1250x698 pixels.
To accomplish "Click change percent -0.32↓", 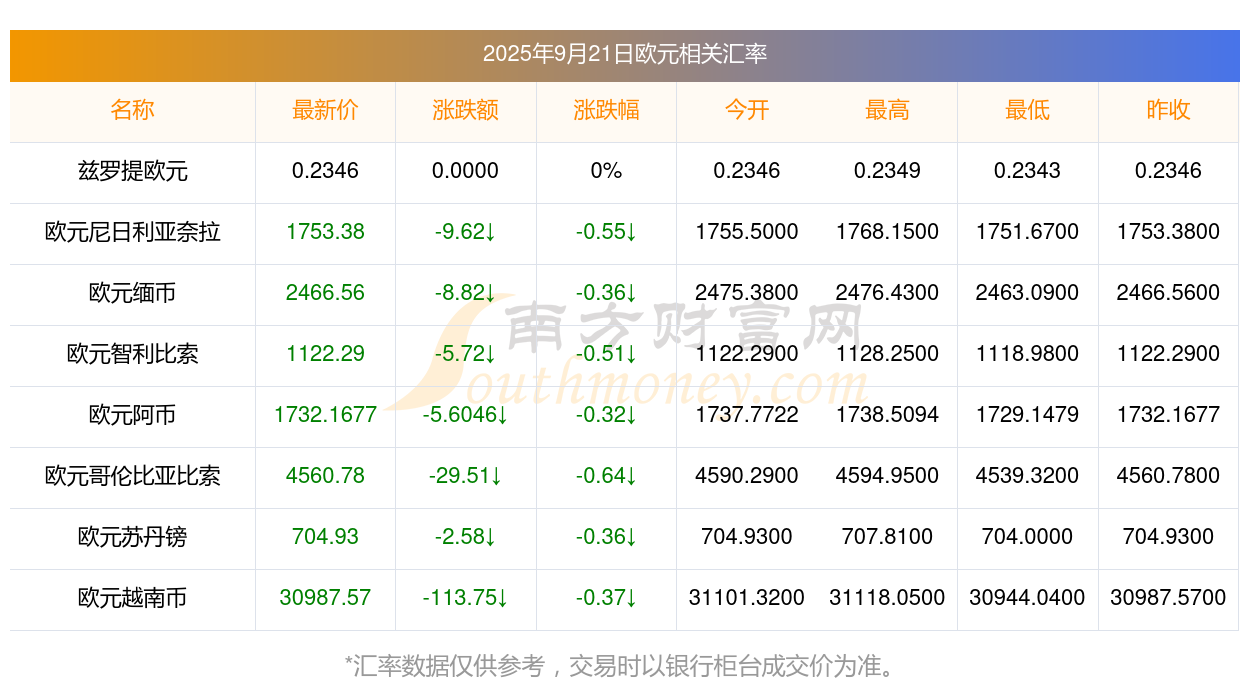I will (x=606, y=415).
